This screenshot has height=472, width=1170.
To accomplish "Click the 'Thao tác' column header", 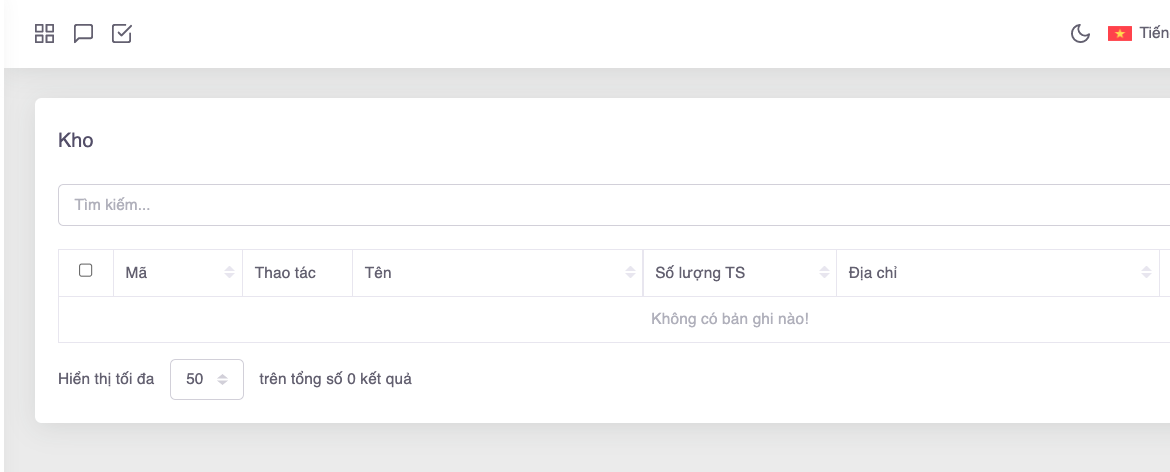I will [285, 272].
